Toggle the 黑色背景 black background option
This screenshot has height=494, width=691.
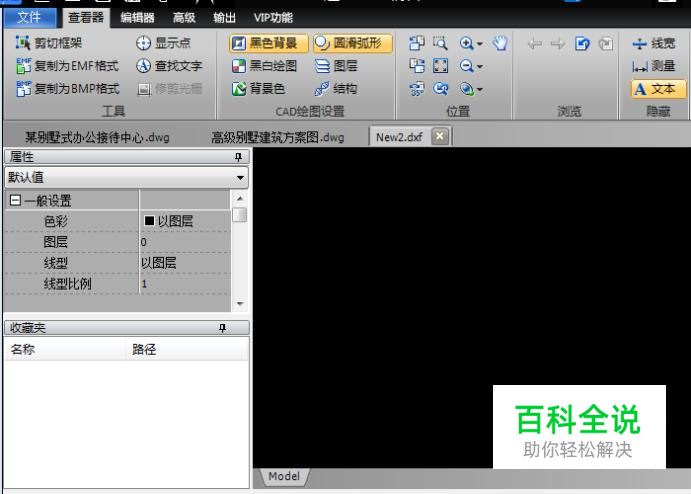[x=268, y=43]
